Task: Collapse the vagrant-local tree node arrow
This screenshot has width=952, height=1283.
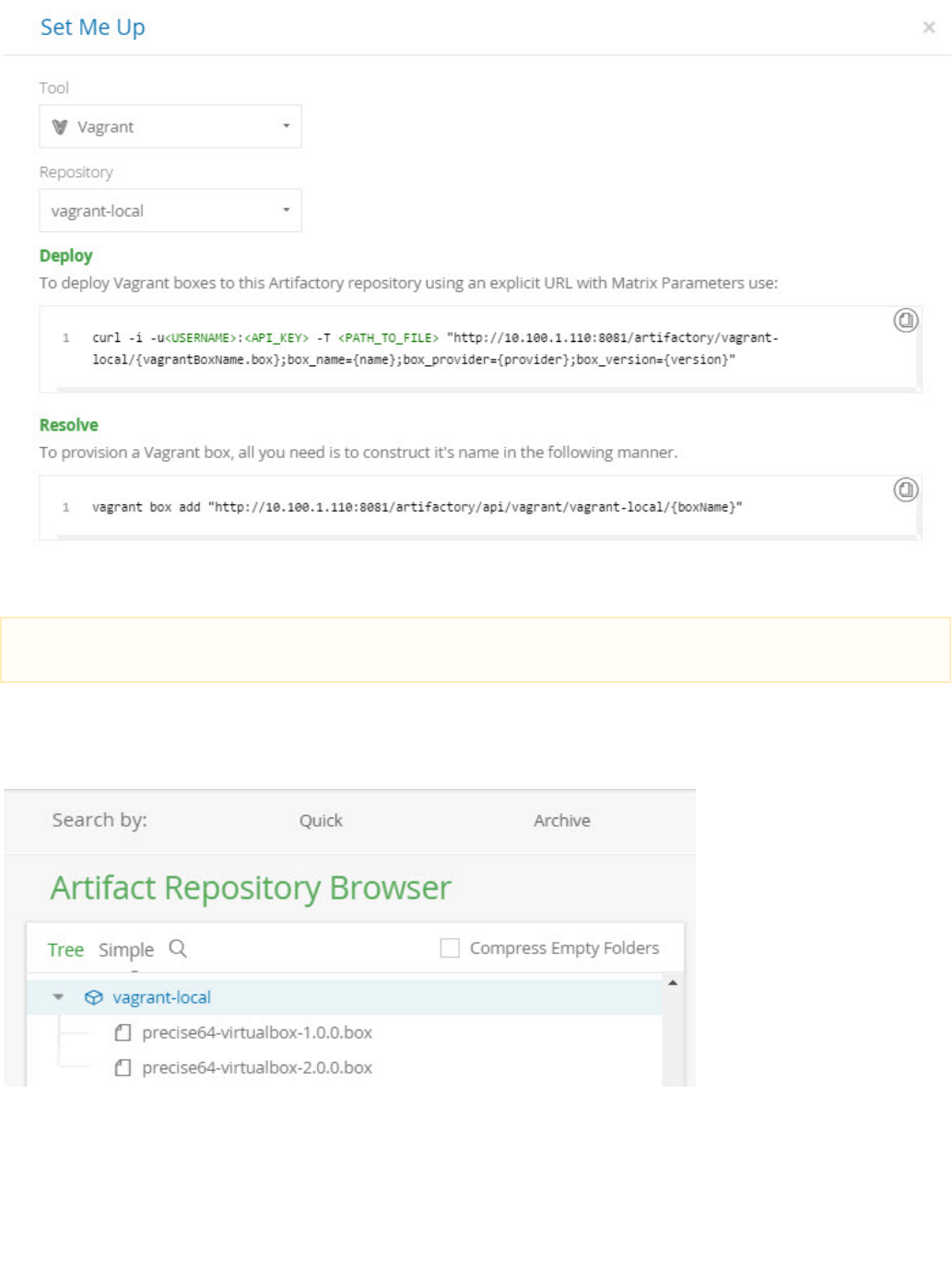Action: coord(58,997)
